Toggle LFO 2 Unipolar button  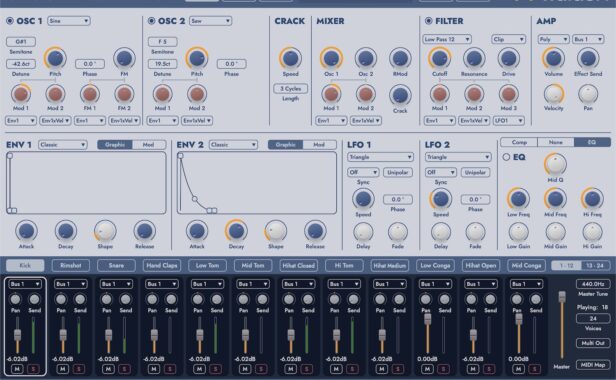coord(475,173)
